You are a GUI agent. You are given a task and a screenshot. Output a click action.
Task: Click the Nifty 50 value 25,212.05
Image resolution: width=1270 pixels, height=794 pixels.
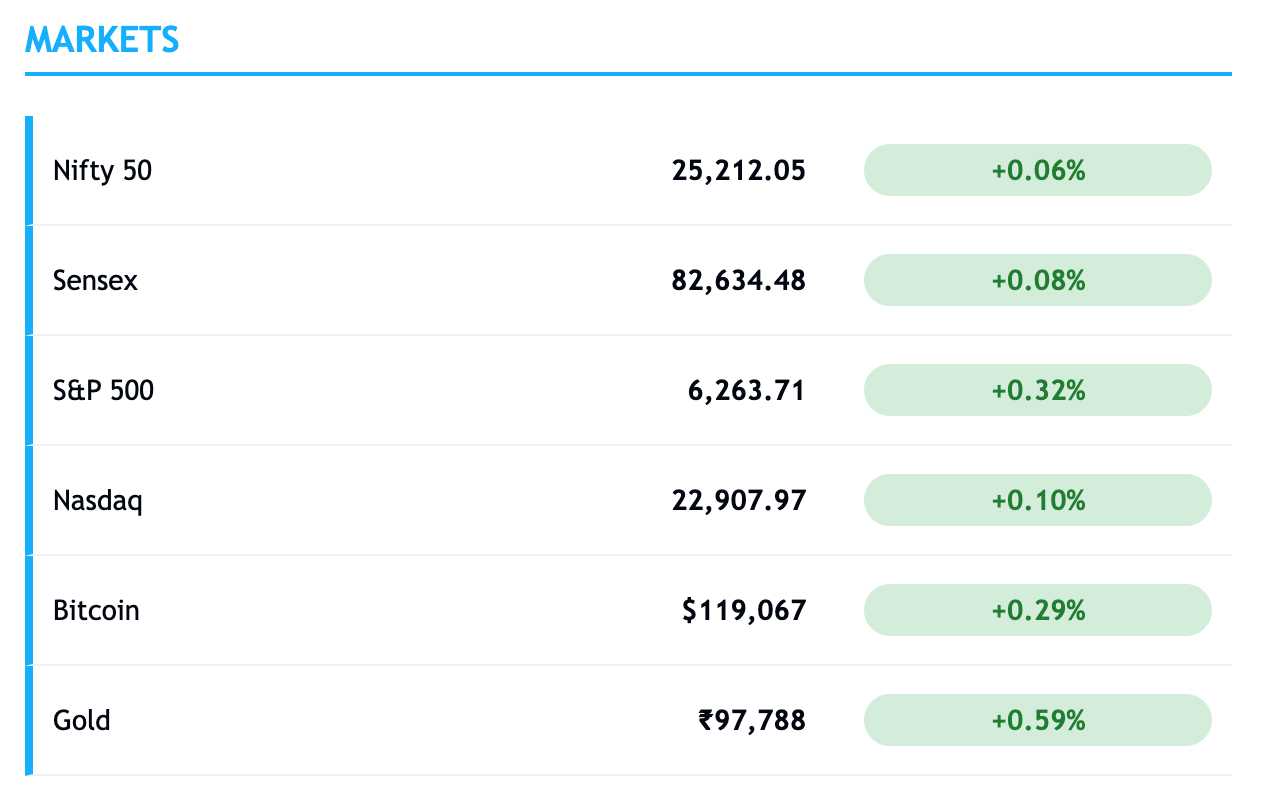tap(739, 171)
